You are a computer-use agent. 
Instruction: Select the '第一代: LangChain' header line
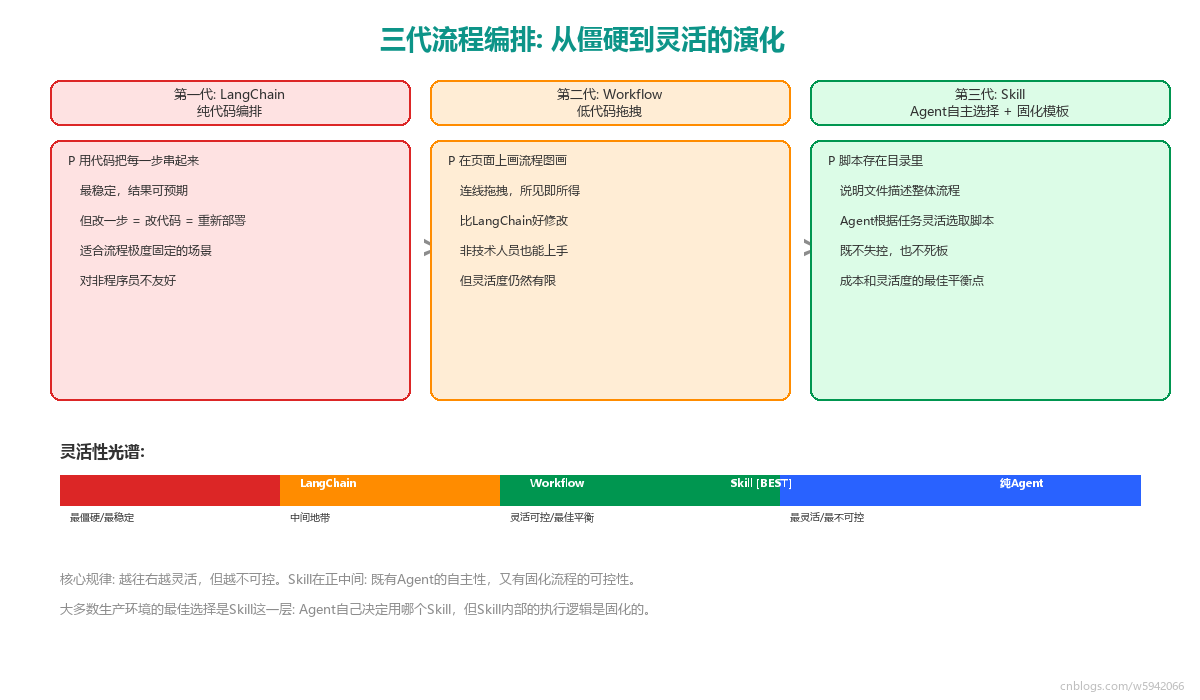(x=229, y=94)
